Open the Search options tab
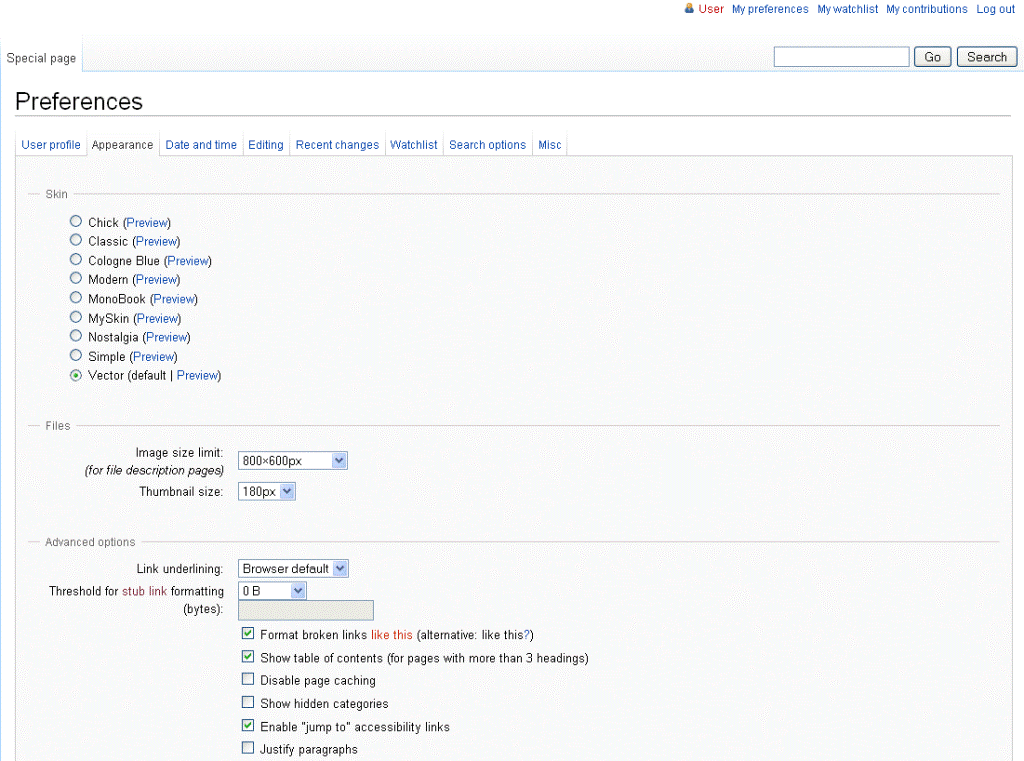This screenshot has width=1024, height=761. pyautogui.click(x=487, y=144)
